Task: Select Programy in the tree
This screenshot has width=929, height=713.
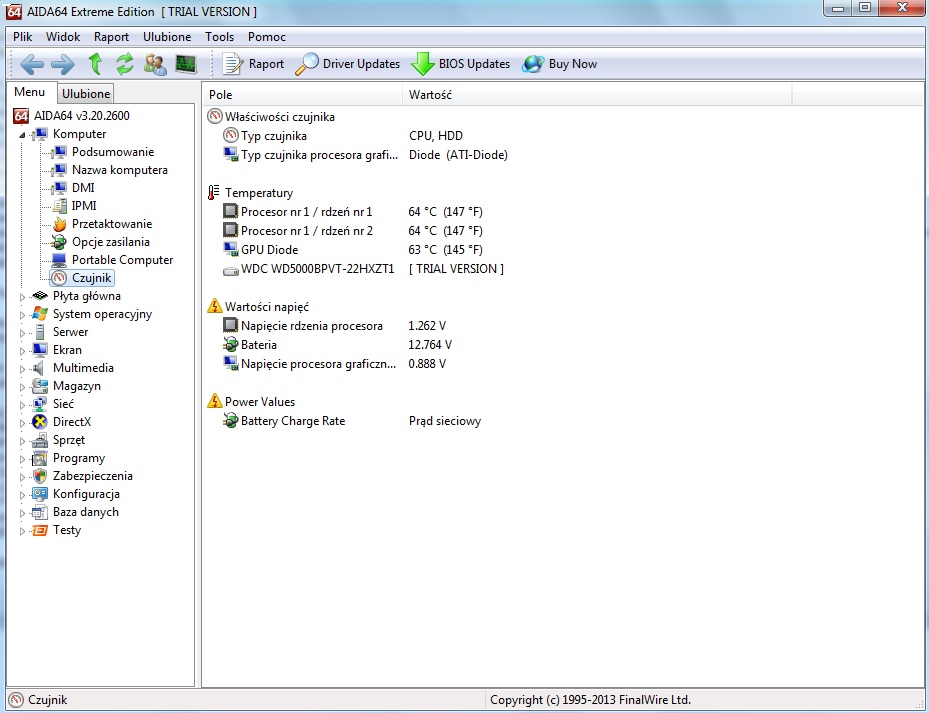Action: pos(79,458)
